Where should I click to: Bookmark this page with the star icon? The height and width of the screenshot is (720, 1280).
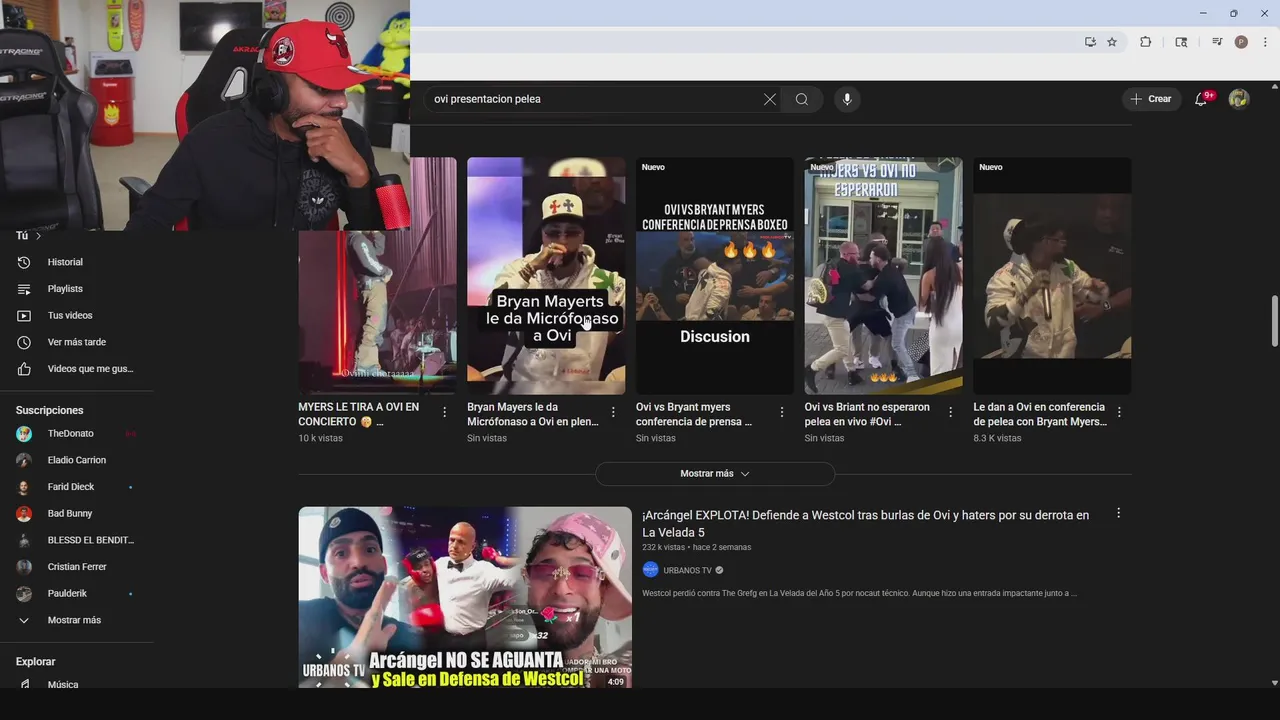click(1112, 42)
